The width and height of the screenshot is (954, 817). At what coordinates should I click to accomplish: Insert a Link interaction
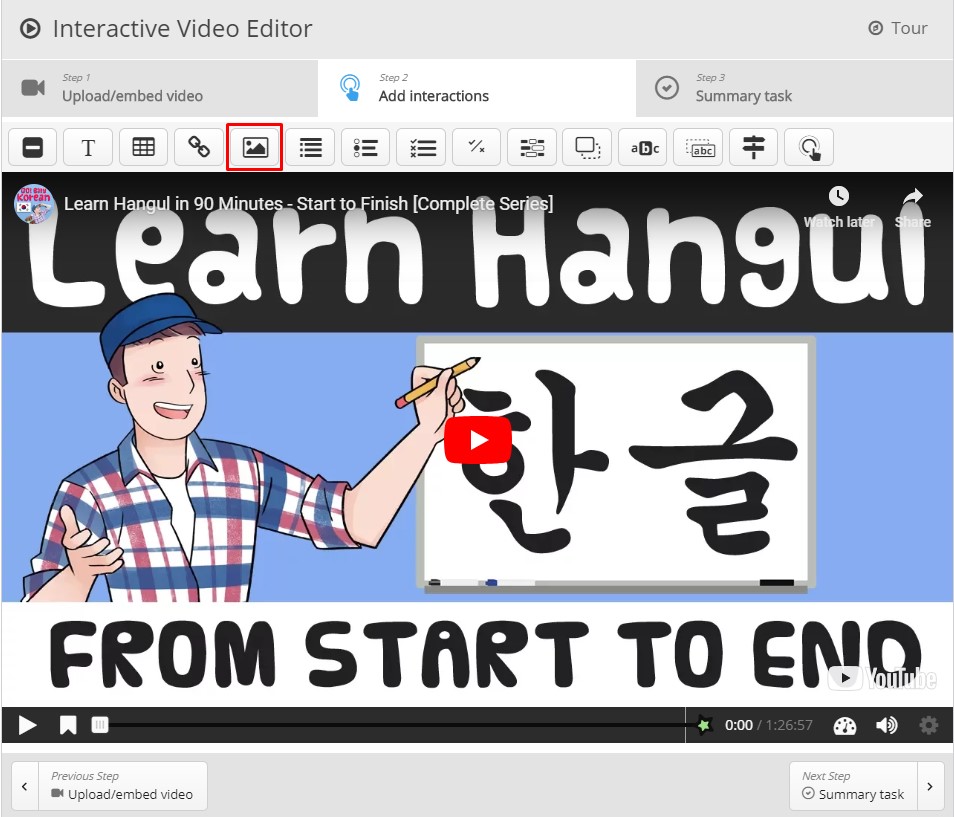(199, 147)
